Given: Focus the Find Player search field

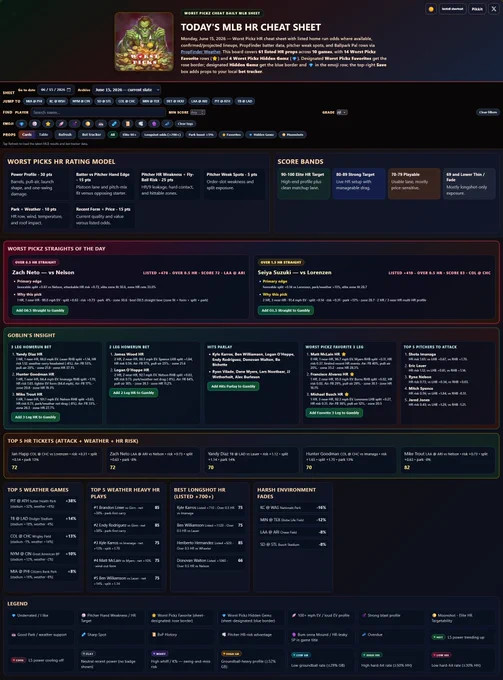Looking at the screenshot, I should pyautogui.click(x=98, y=112).
